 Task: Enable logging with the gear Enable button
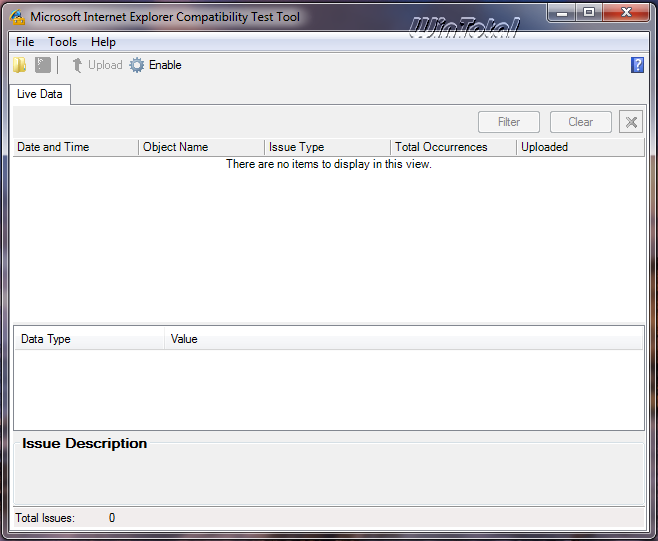click(155, 65)
